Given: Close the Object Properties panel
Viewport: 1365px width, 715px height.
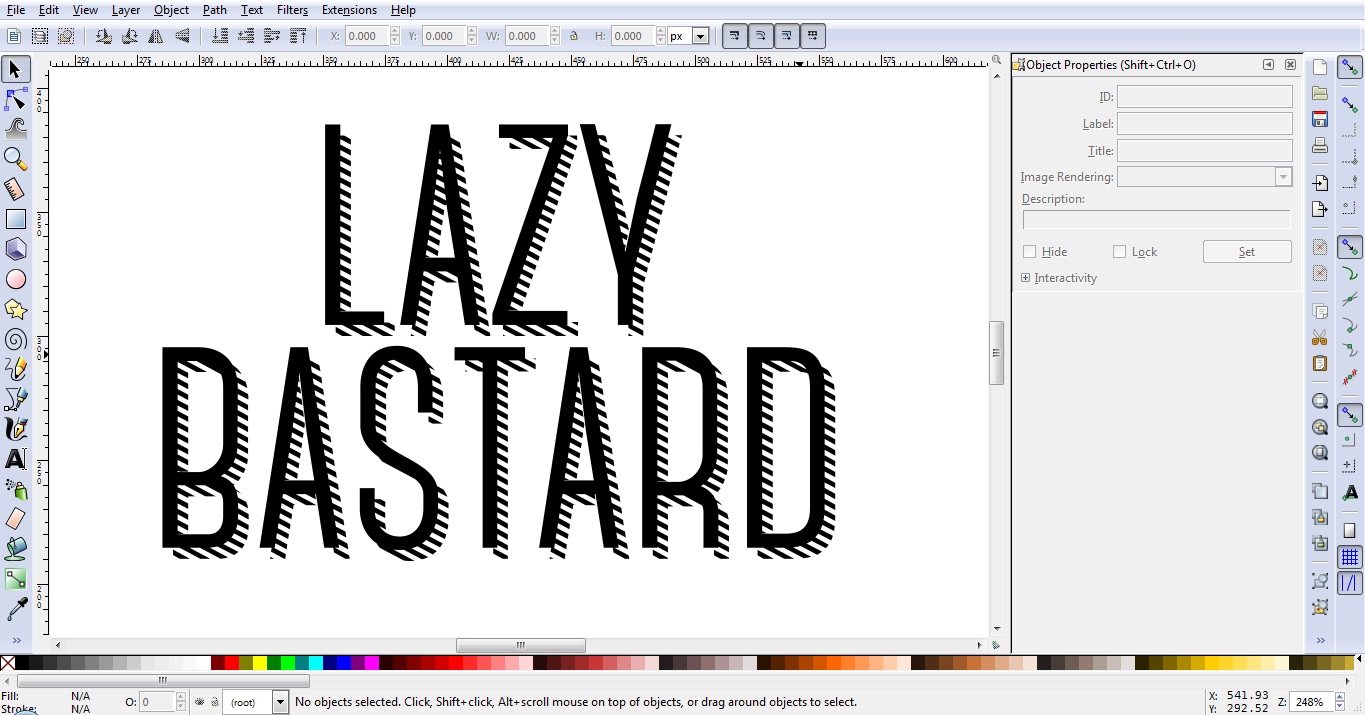Looking at the screenshot, I should [x=1290, y=65].
